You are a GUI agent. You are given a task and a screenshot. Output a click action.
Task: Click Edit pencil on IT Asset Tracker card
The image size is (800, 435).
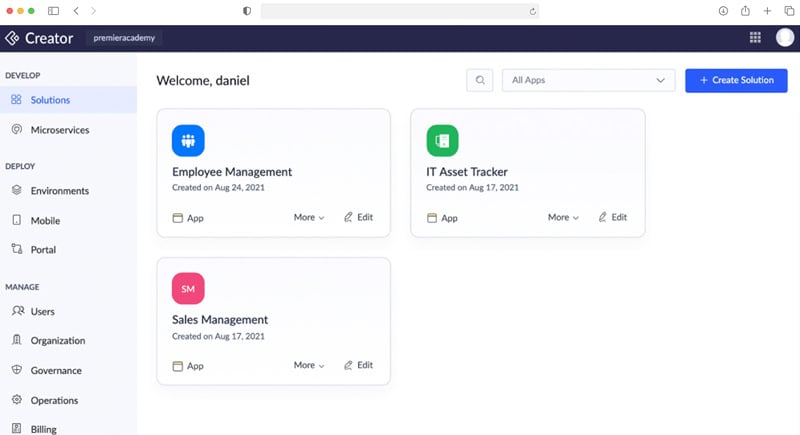click(603, 217)
